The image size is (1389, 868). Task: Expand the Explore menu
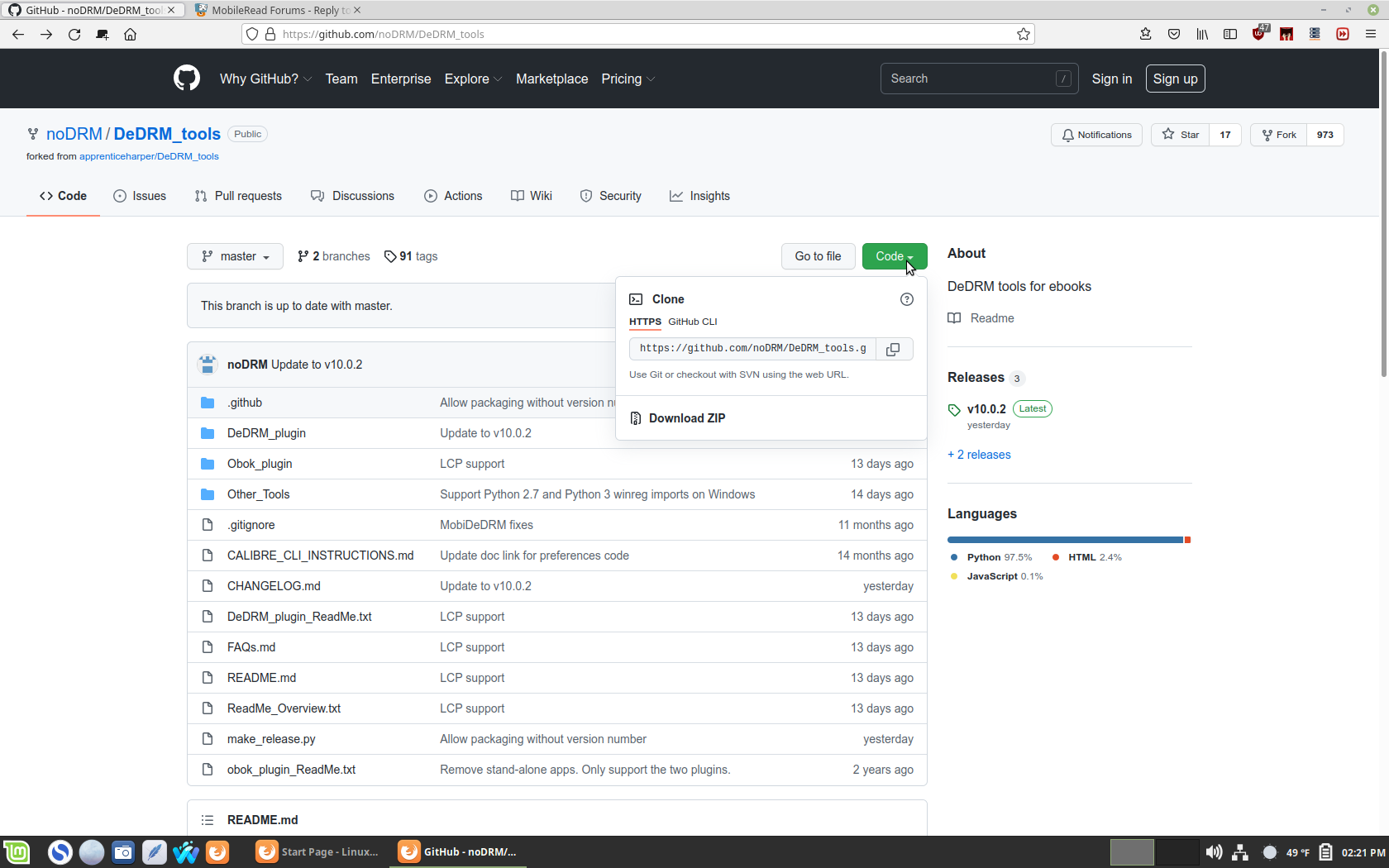point(473,79)
